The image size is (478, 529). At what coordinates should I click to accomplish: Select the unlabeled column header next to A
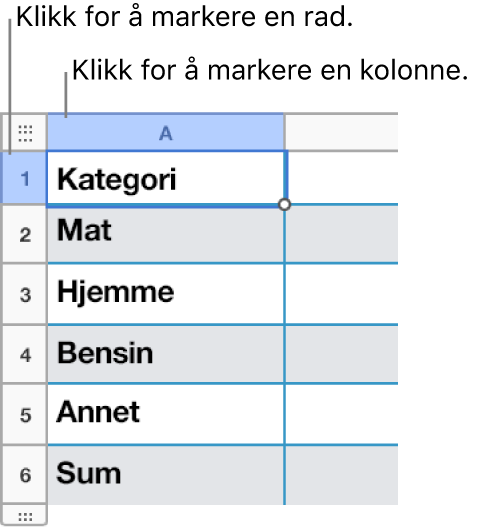pyautogui.click(x=342, y=133)
